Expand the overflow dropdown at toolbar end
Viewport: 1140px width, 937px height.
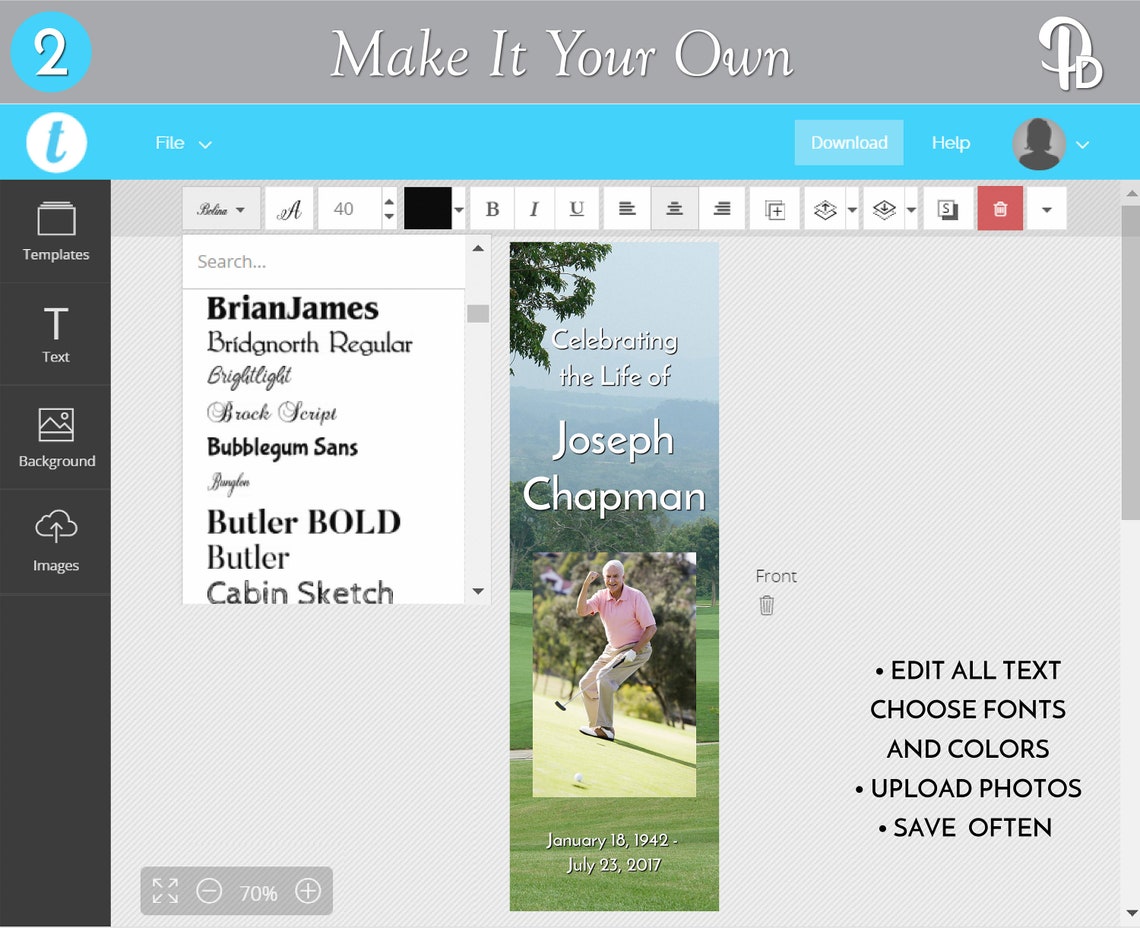[x=1045, y=208]
